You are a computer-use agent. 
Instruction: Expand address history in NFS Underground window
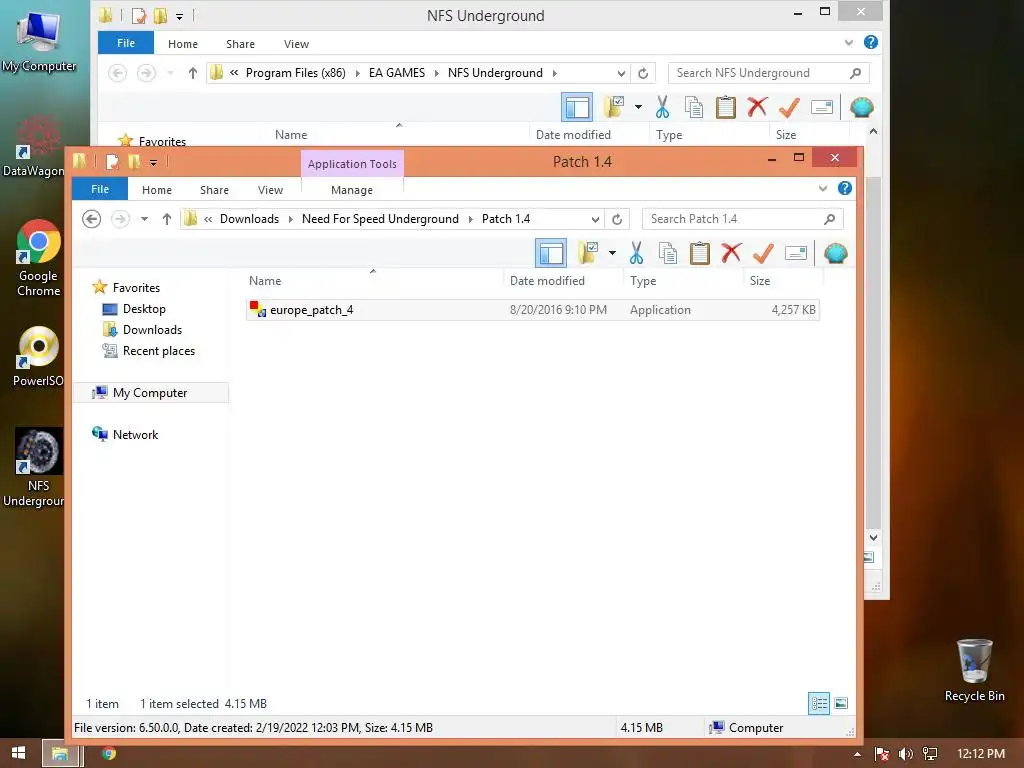point(621,73)
